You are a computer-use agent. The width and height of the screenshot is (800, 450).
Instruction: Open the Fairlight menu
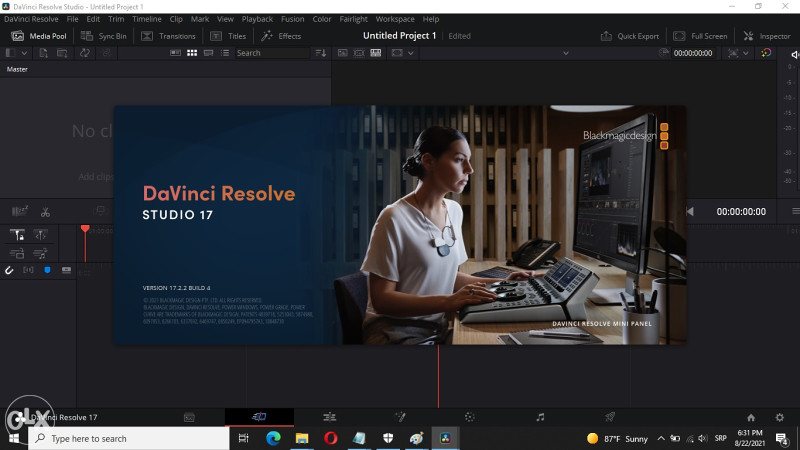(x=354, y=19)
